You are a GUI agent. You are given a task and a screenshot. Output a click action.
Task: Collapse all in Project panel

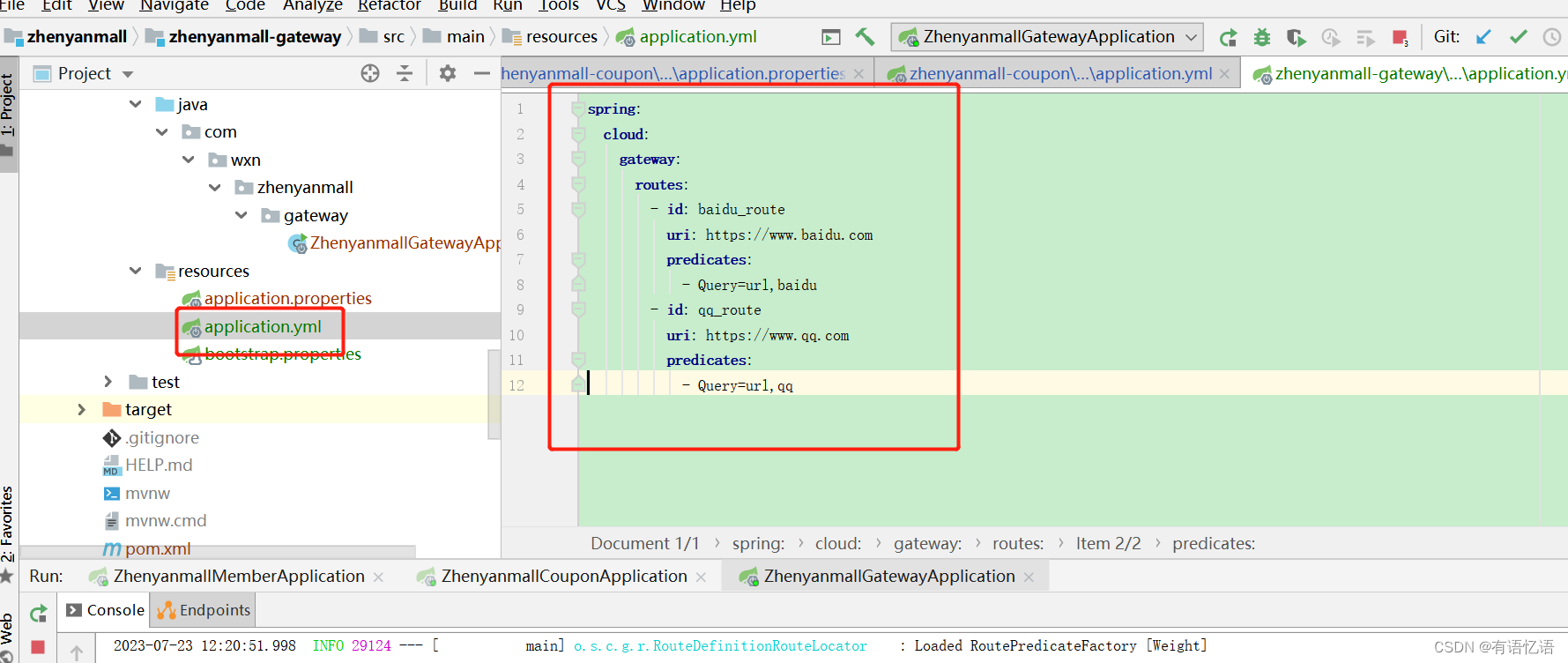pos(405,73)
